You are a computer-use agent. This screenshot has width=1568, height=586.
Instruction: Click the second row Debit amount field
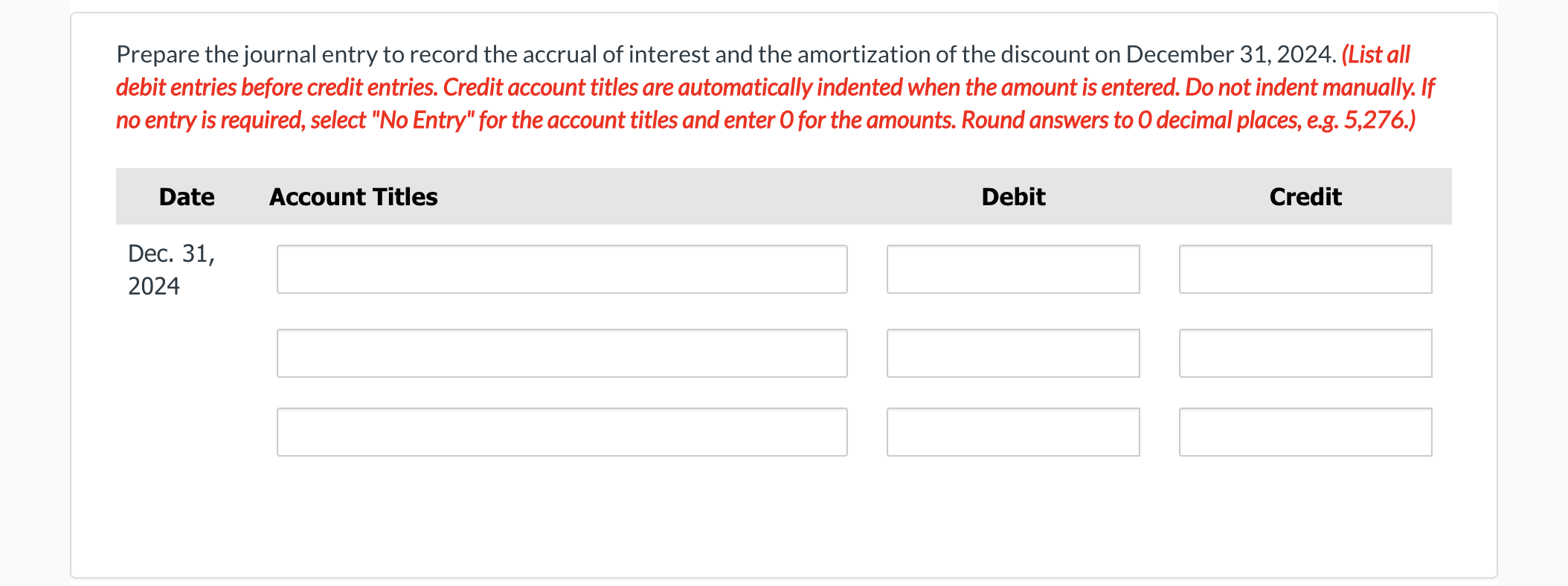[1012, 353]
